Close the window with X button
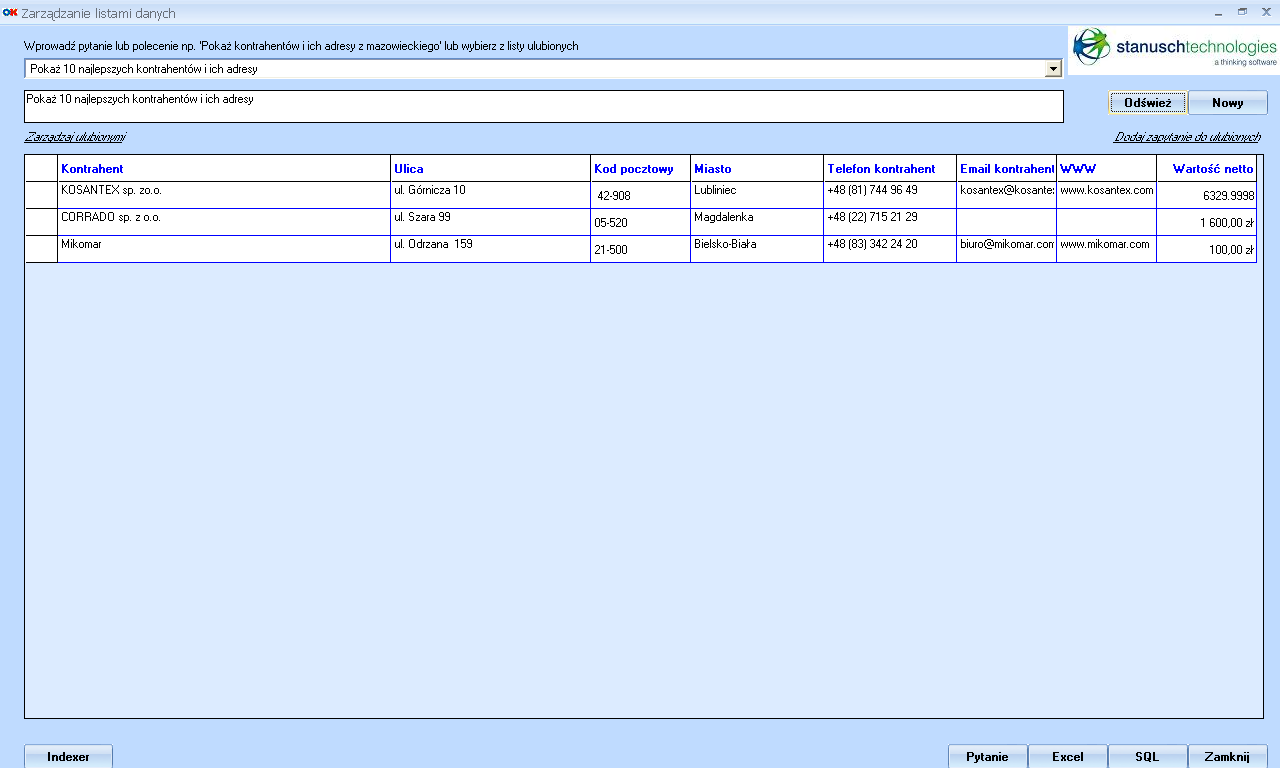The height and width of the screenshot is (768, 1280). click(x=1266, y=12)
